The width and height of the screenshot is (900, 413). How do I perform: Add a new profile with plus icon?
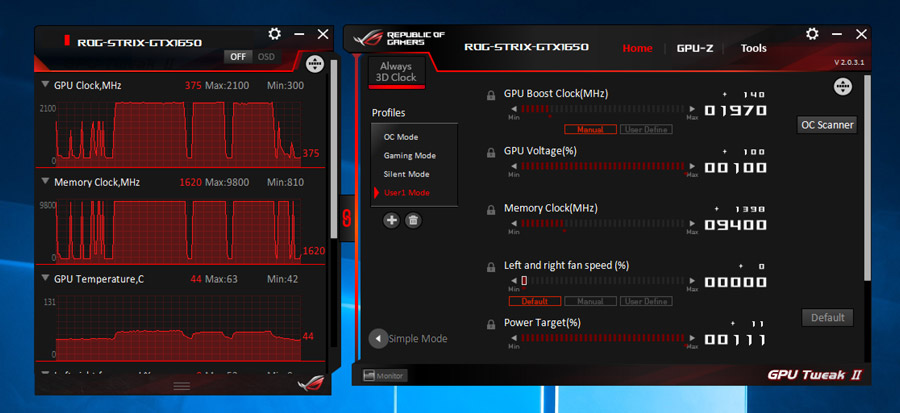391,220
